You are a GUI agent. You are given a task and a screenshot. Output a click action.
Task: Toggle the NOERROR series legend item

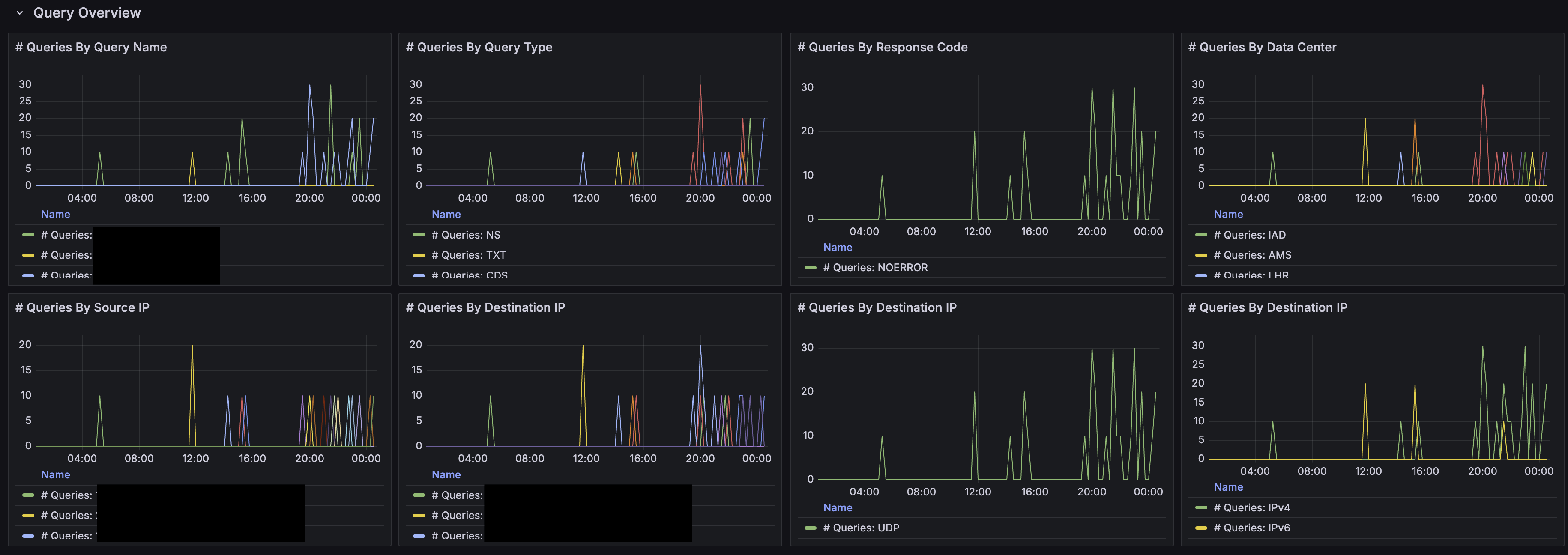[x=875, y=268]
